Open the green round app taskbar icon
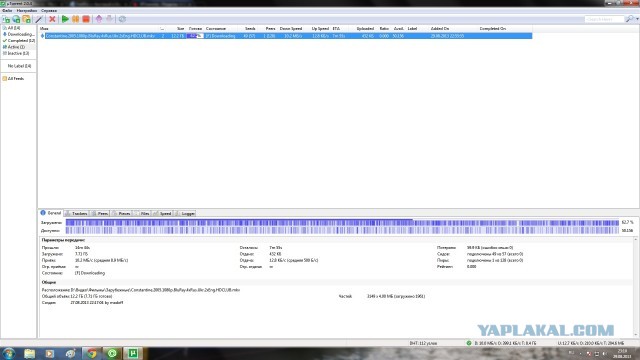The width and height of the screenshot is (640, 360). pyautogui.click(x=112, y=353)
